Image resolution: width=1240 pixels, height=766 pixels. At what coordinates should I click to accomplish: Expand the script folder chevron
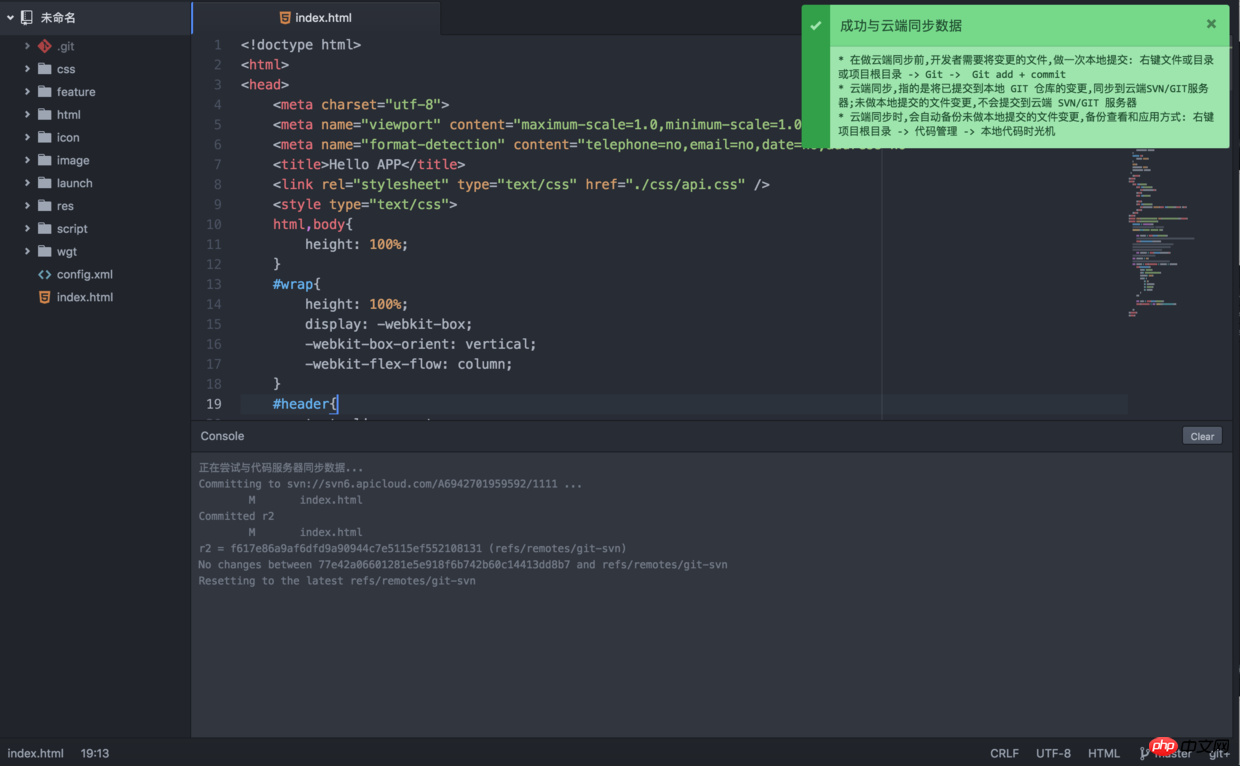coord(27,229)
